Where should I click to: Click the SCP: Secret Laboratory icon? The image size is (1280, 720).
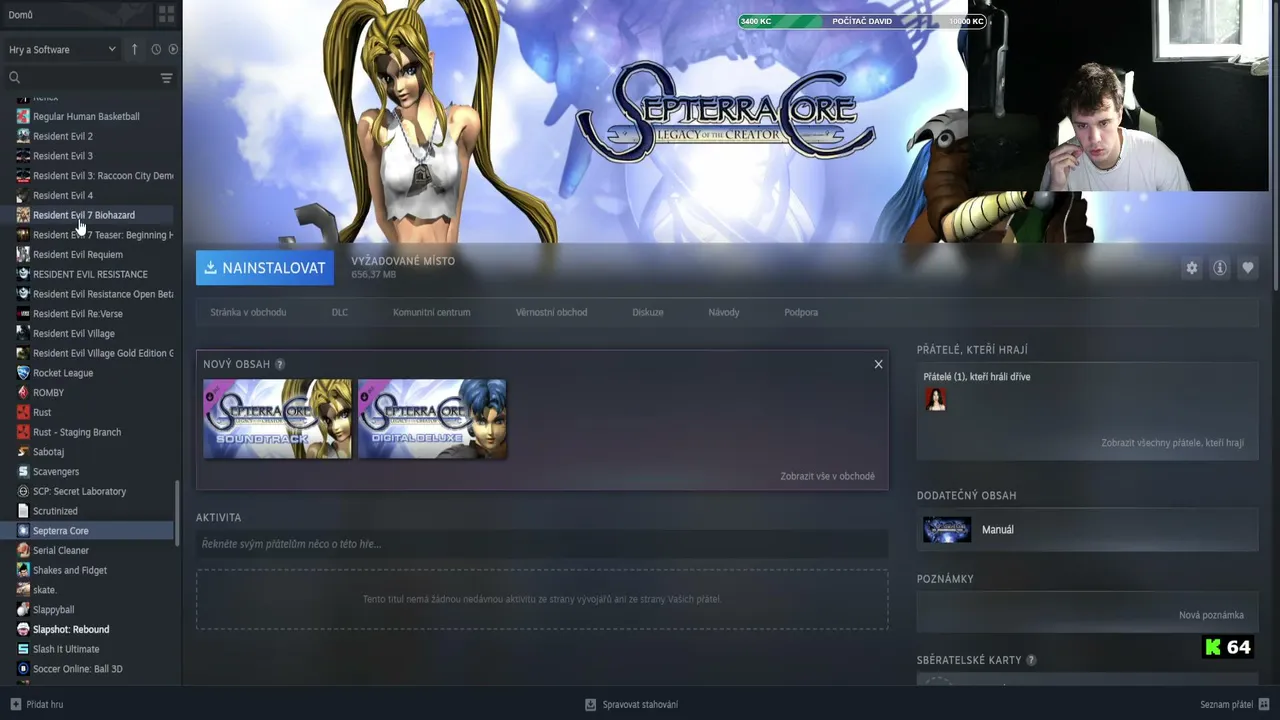coord(23,491)
